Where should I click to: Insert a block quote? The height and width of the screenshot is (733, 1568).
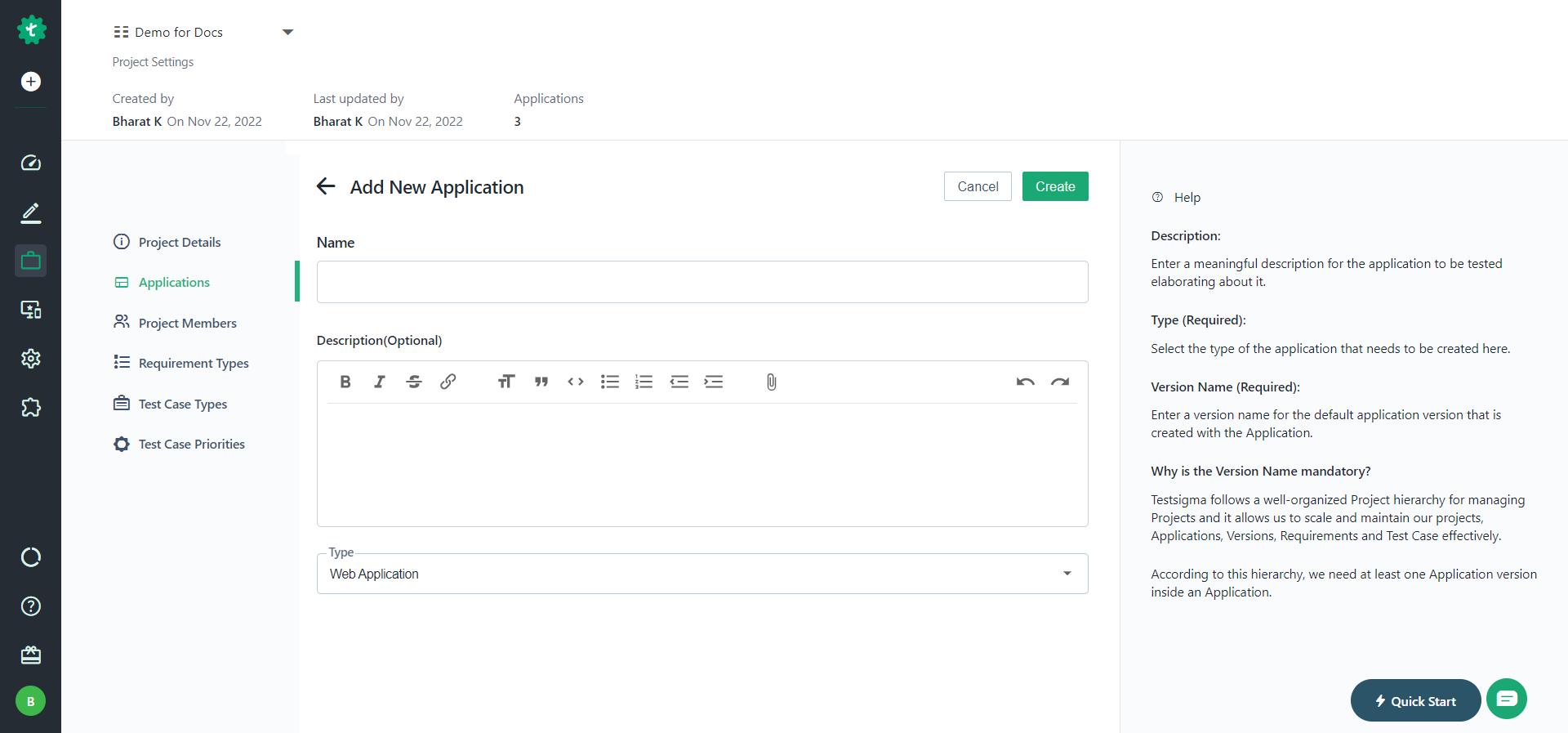541,382
